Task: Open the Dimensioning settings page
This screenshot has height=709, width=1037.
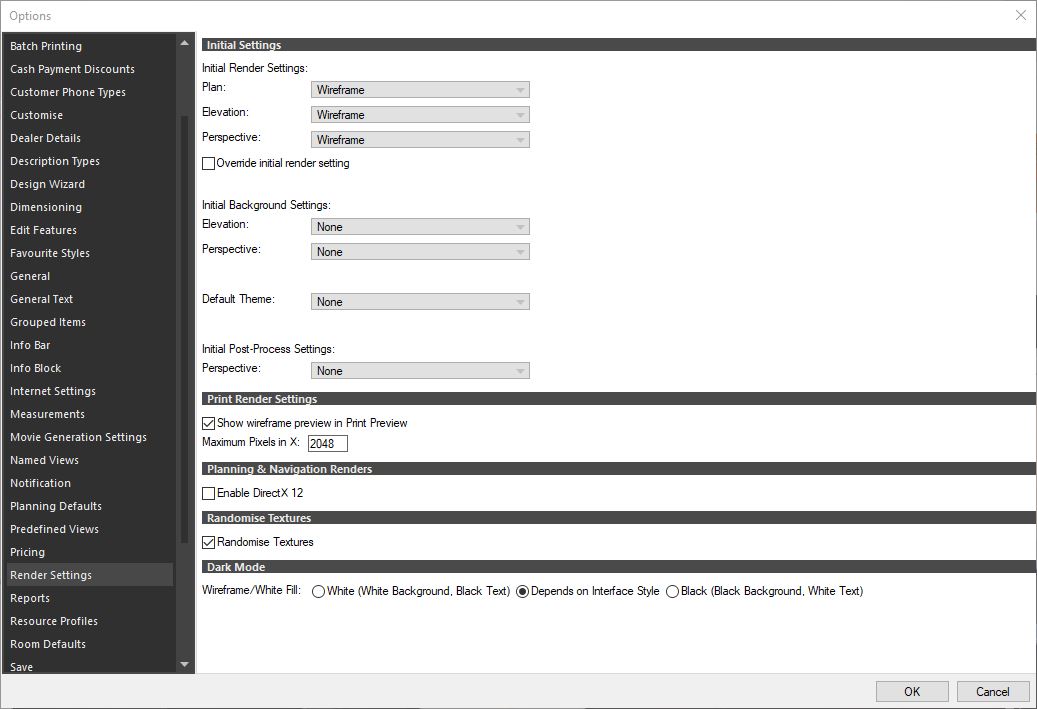Action: [x=46, y=206]
